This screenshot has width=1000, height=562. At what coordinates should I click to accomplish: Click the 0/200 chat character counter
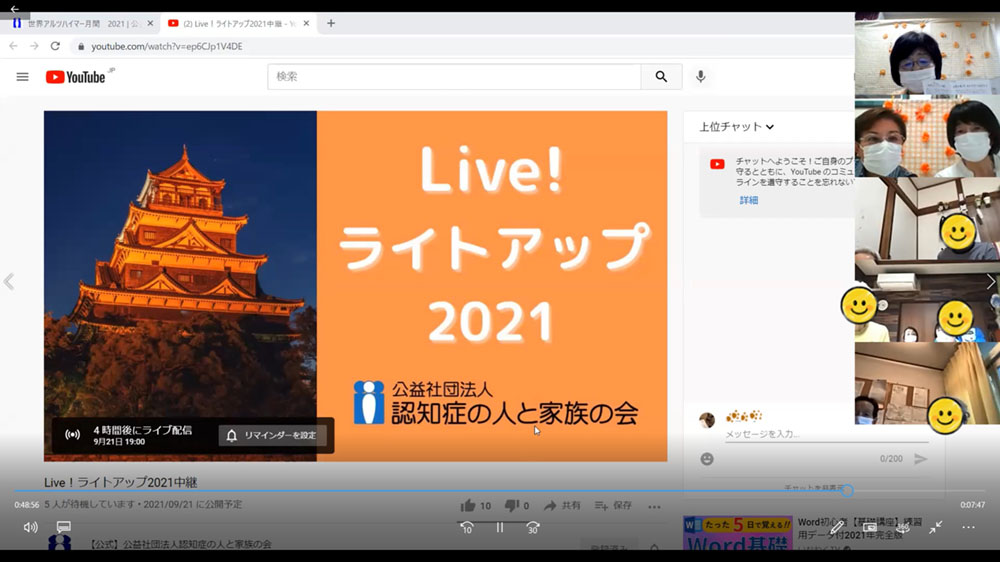click(891, 459)
